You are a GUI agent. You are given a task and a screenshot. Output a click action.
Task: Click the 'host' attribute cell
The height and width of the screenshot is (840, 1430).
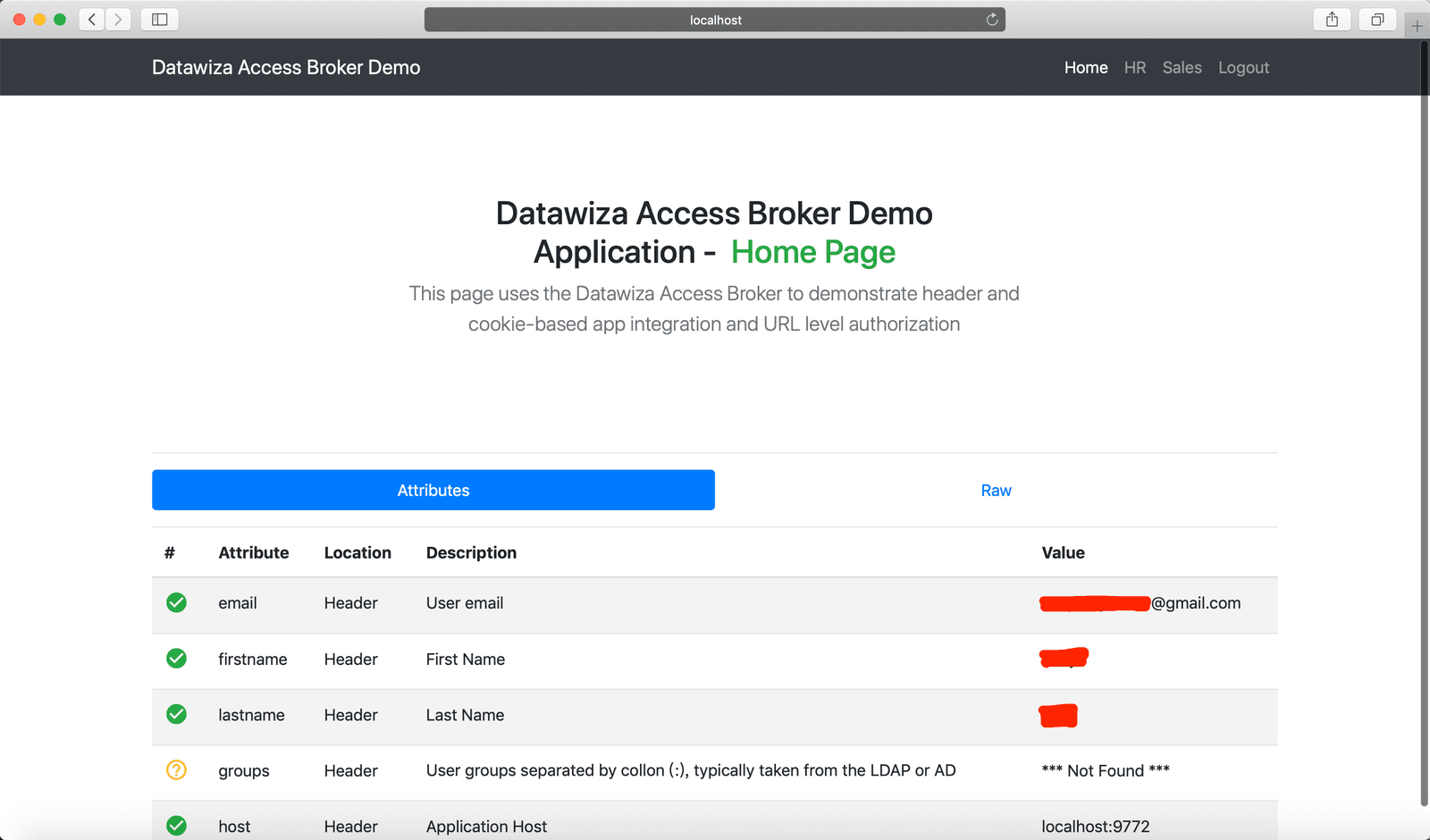(234, 827)
